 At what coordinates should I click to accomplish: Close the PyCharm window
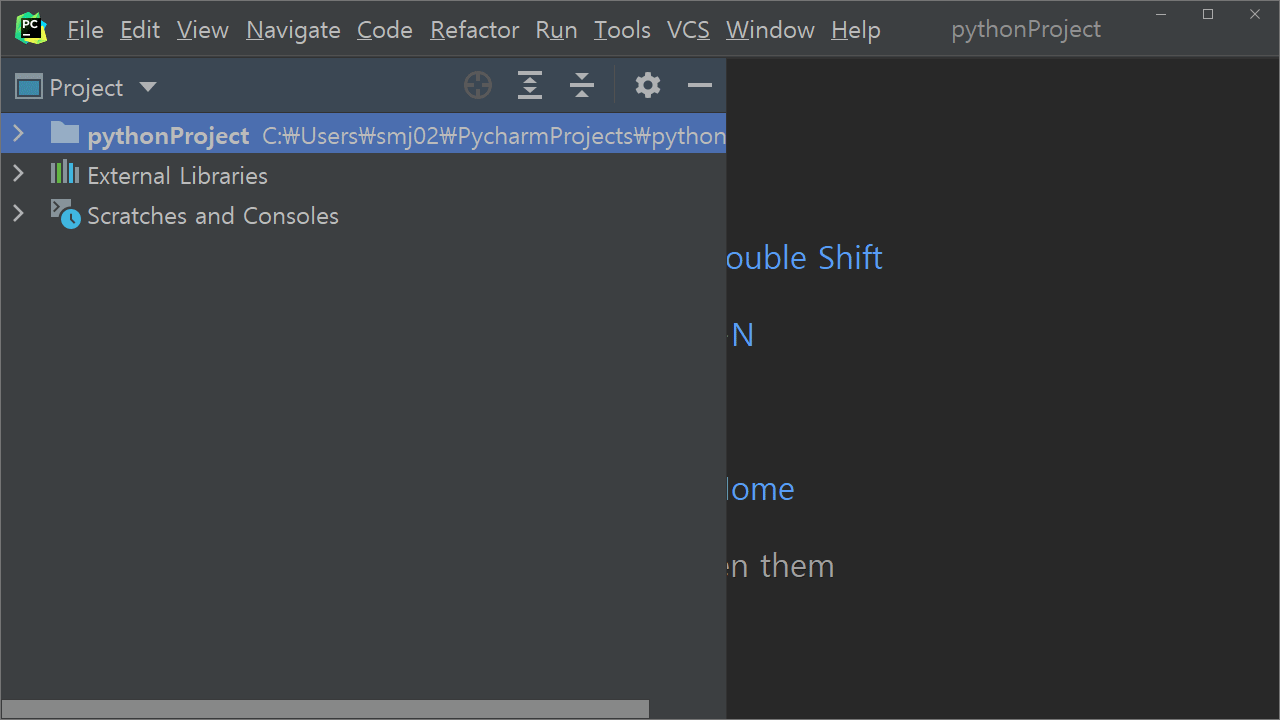[x=1255, y=14]
